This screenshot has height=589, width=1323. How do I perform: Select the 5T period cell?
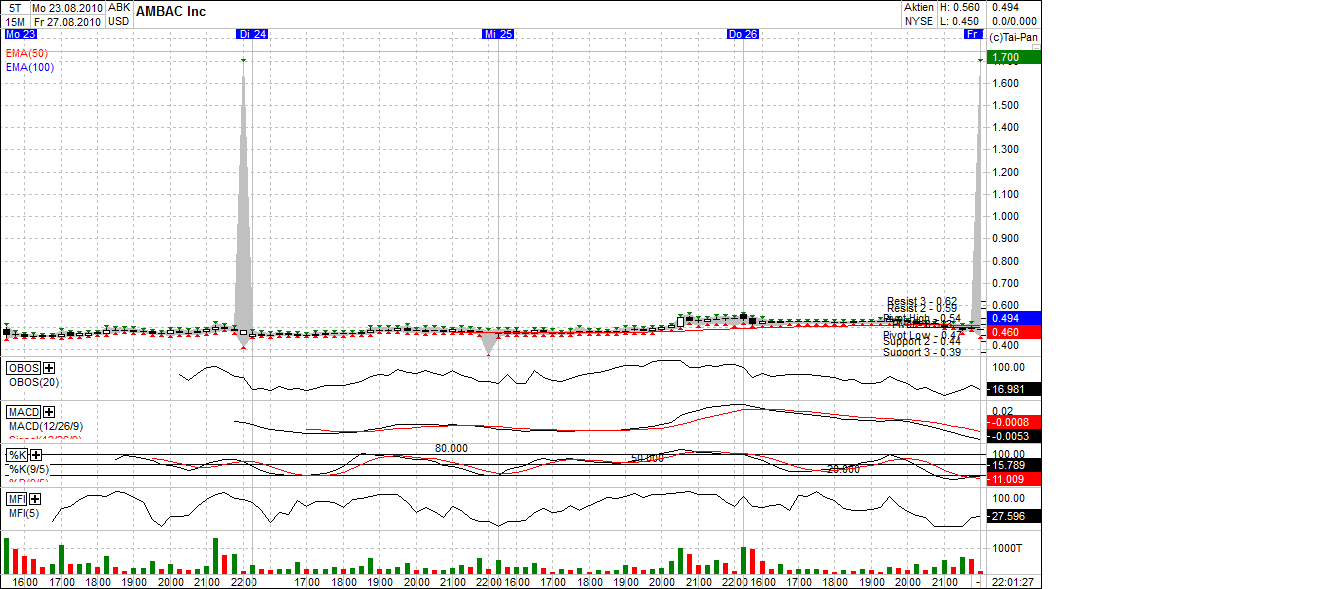coord(14,7)
